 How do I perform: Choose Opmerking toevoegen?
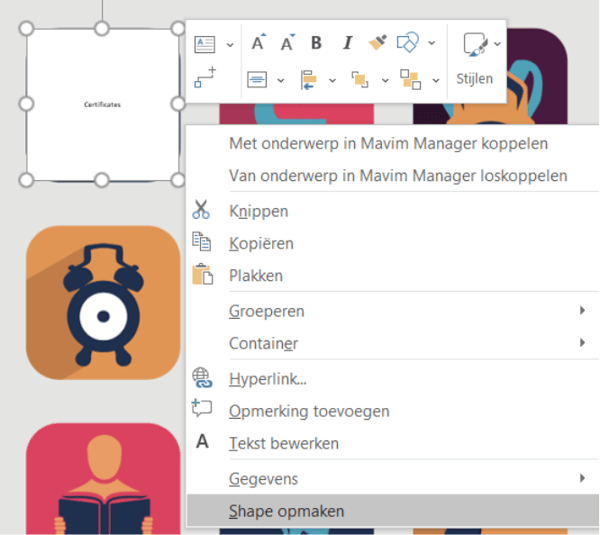click(x=309, y=411)
